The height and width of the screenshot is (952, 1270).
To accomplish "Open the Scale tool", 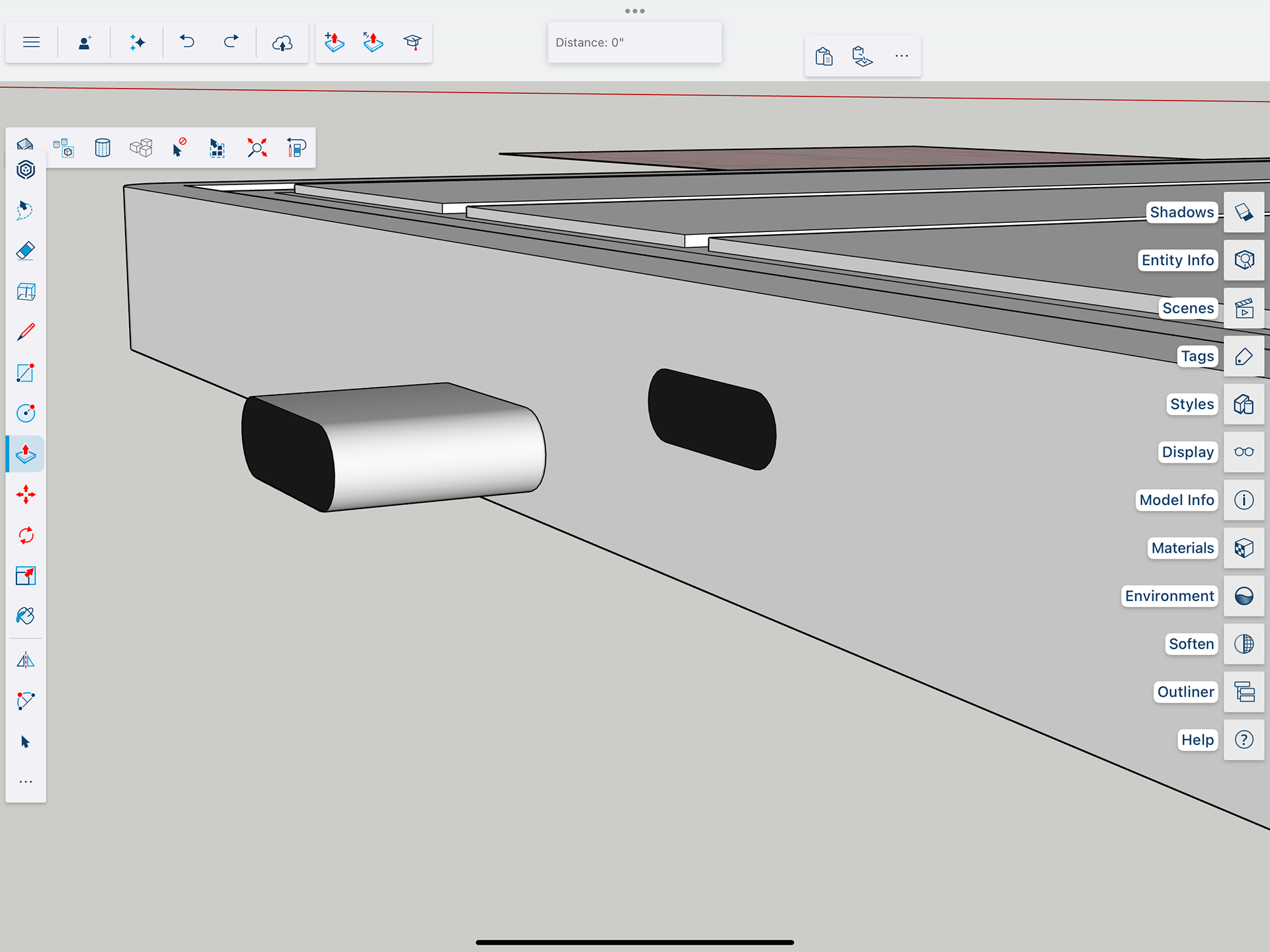I will click(25, 576).
